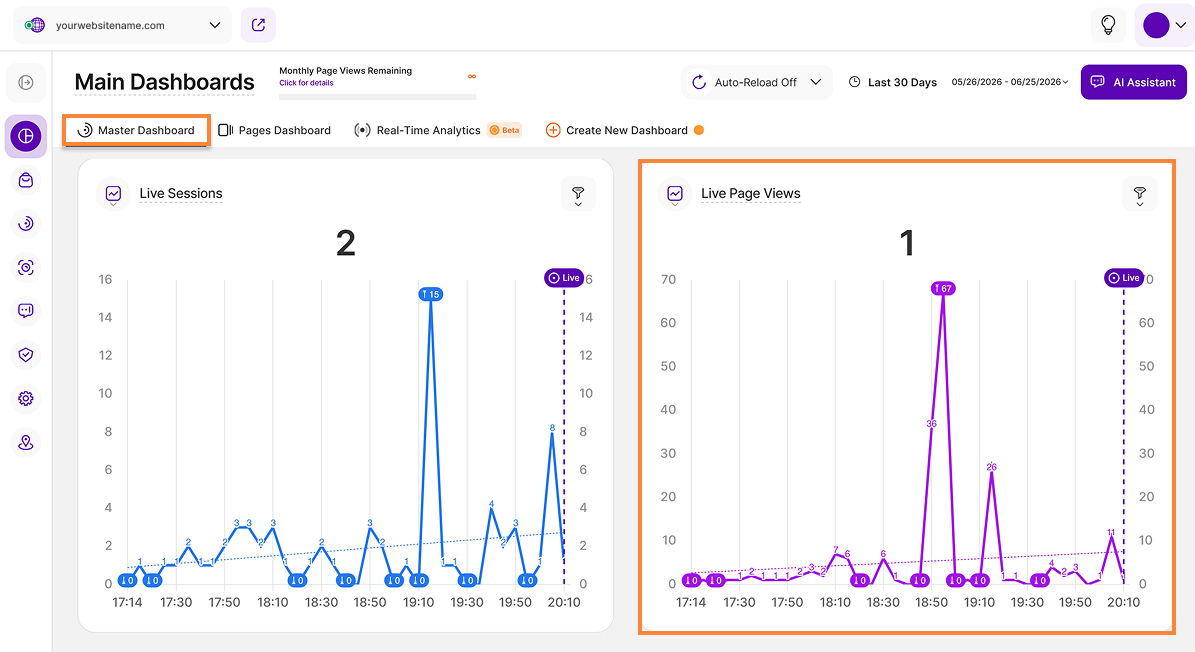Open the AI Assistant
Image resolution: width=1195 pixels, height=652 pixels.
[x=1133, y=82]
